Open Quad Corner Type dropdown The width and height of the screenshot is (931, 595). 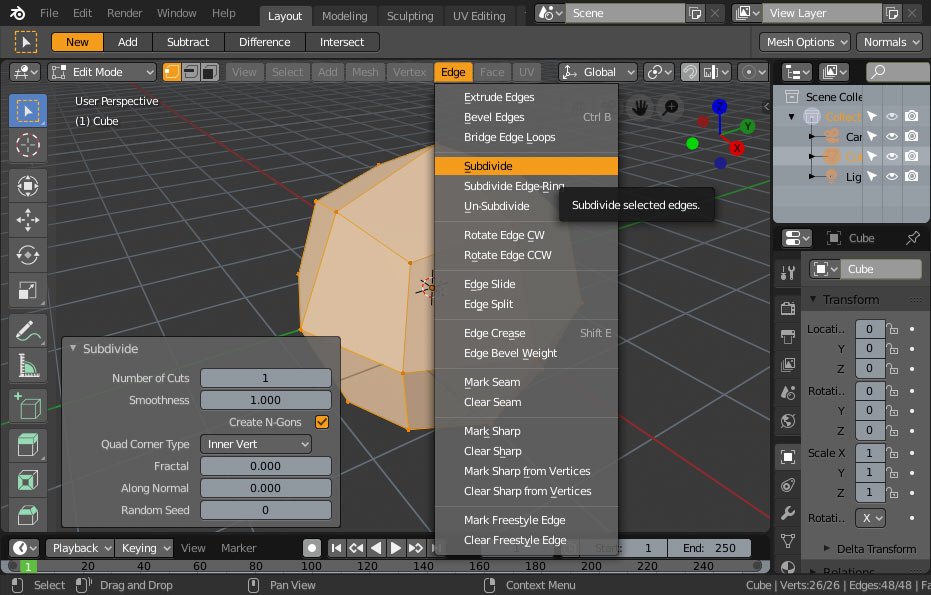256,444
